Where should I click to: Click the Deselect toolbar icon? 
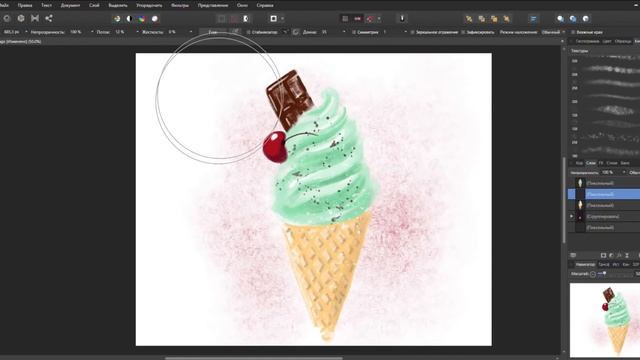234,19
